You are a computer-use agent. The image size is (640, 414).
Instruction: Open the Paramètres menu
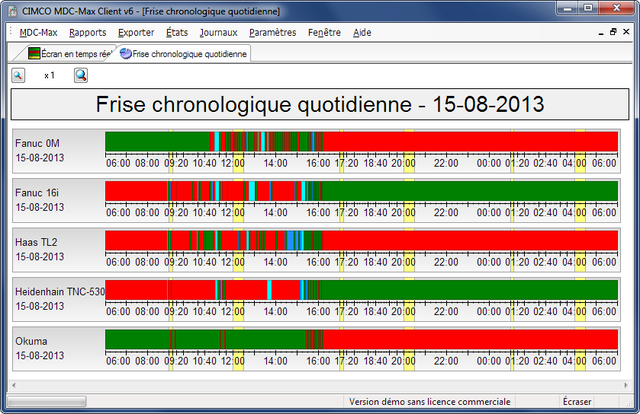pyautogui.click(x=273, y=32)
